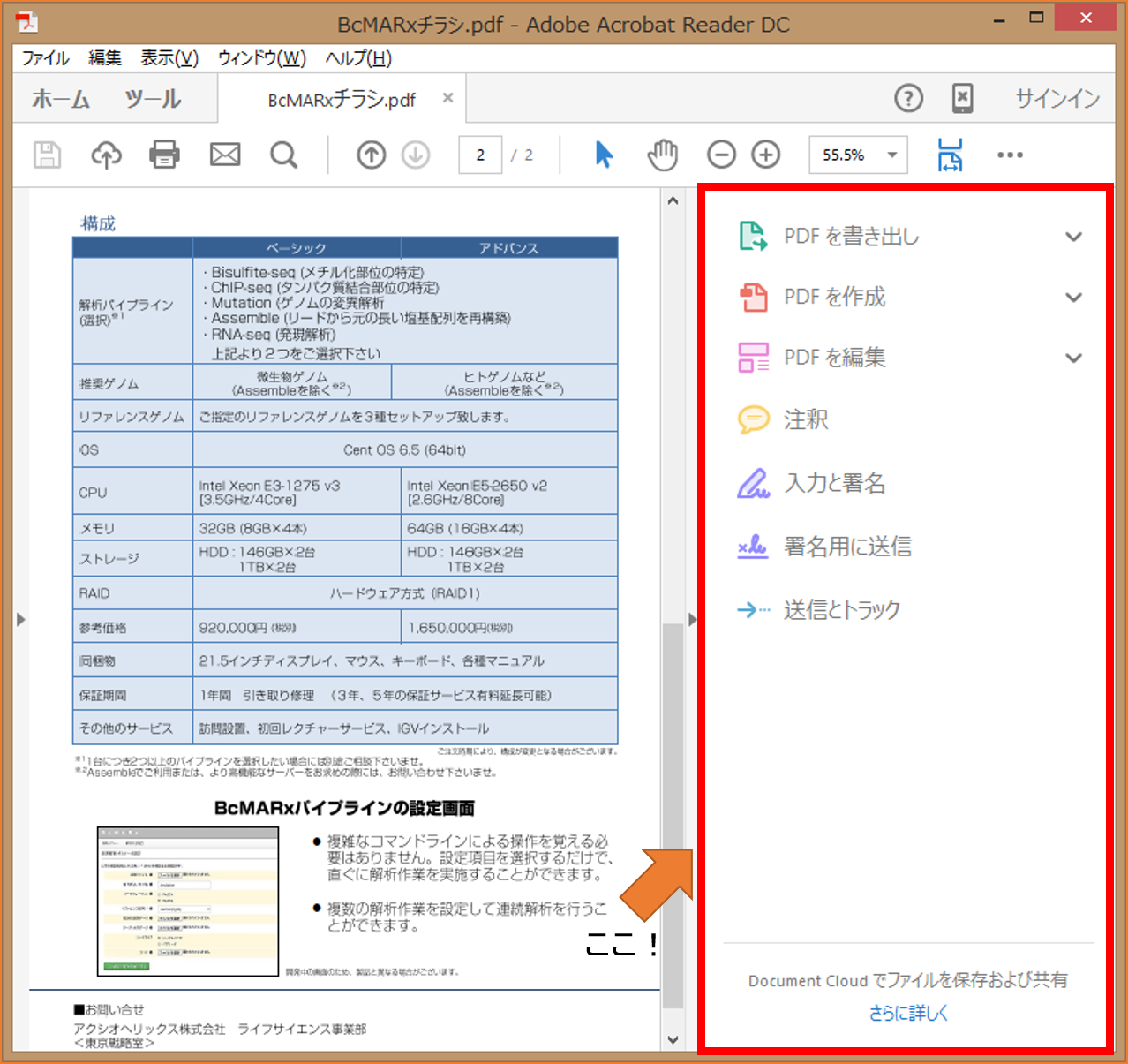The height and width of the screenshot is (1064, 1128).
Task: Click the PDF を書き出し icon
Action: coord(753,237)
